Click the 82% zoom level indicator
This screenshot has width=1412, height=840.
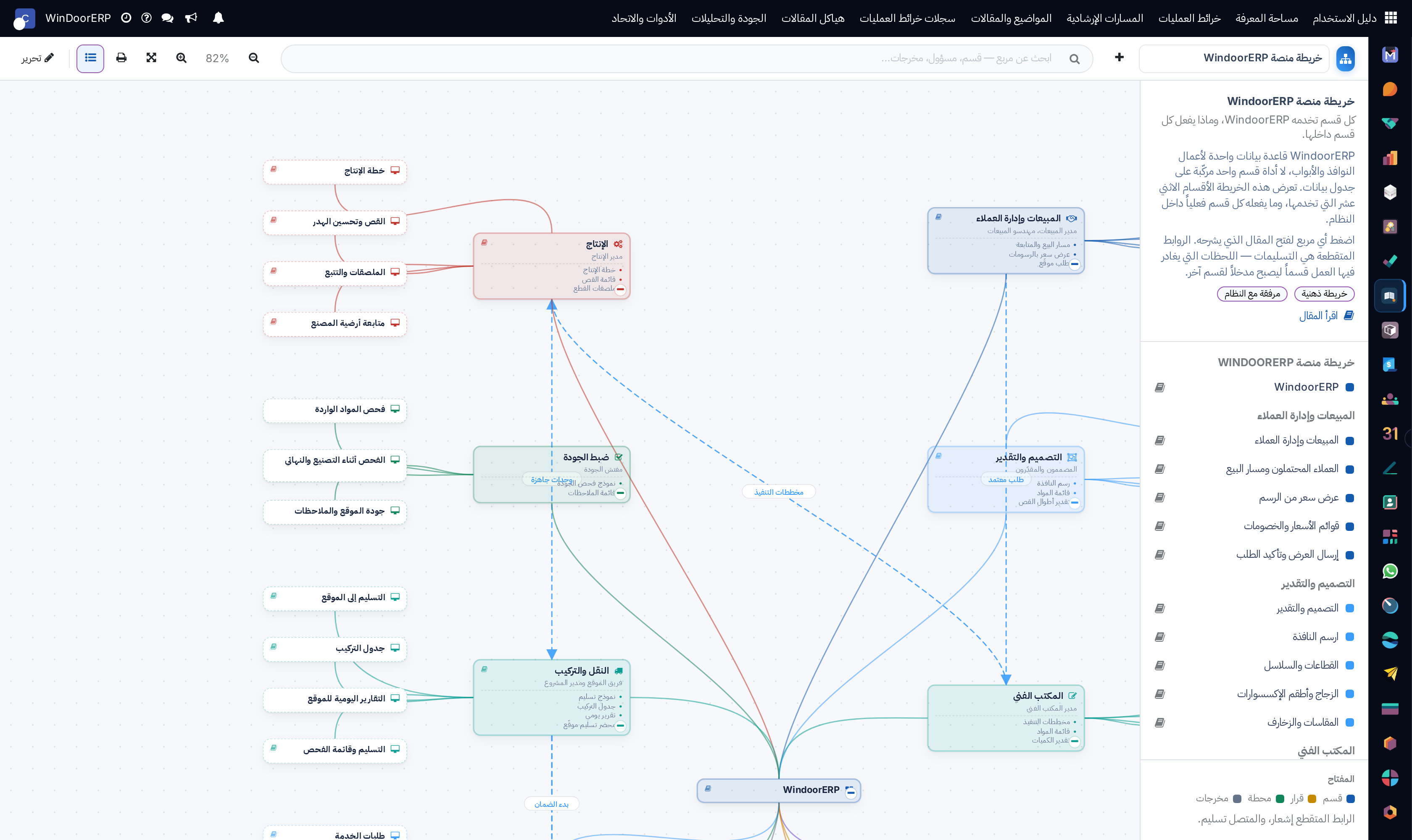click(218, 58)
